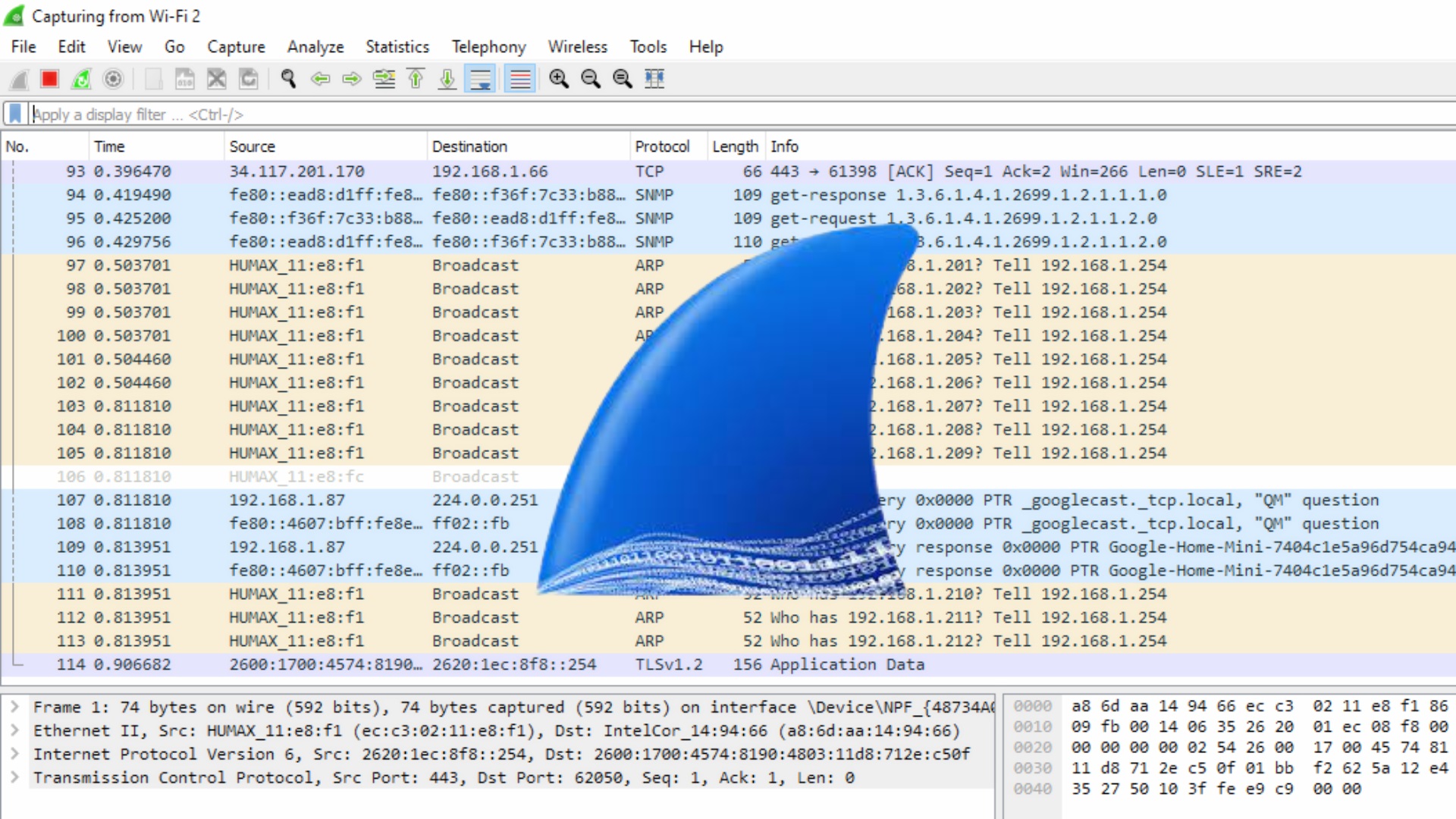The height and width of the screenshot is (819, 1456).
Task: Go to the first packet
Action: pos(416,79)
